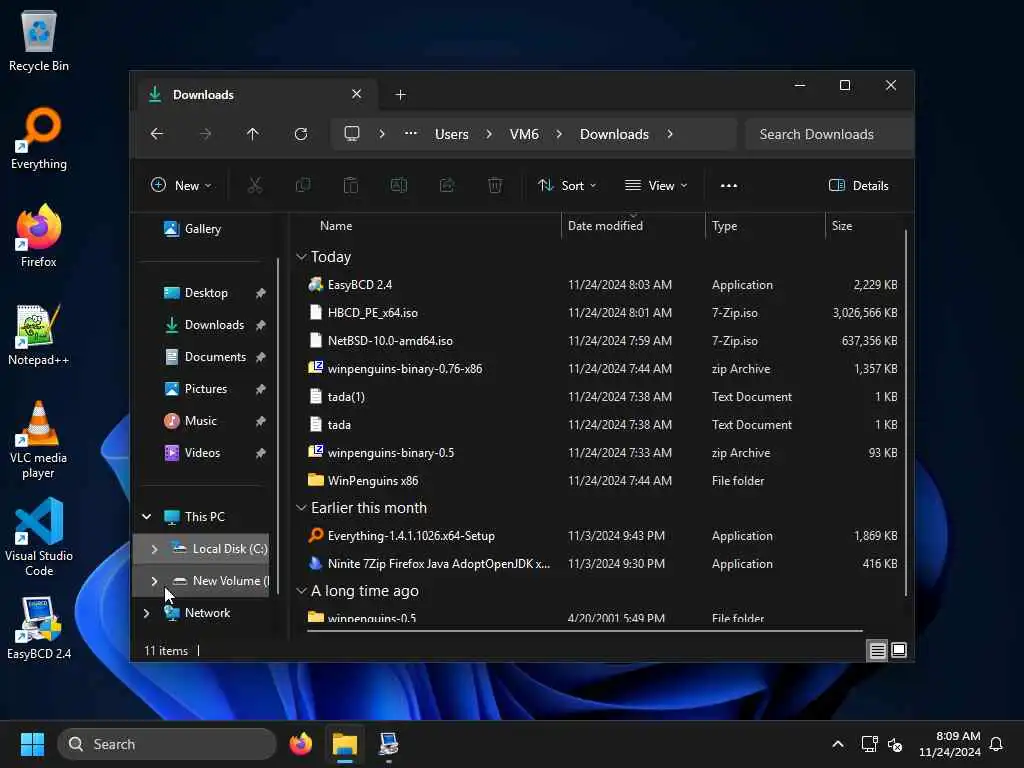Refresh the Downloads folder view
Image resolution: width=1024 pixels, height=768 pixels.
pyautogui.click(x=301, y=134)
